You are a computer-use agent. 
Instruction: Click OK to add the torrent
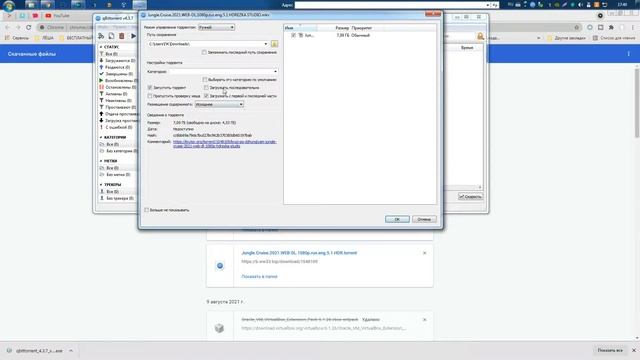pos(397,219)
